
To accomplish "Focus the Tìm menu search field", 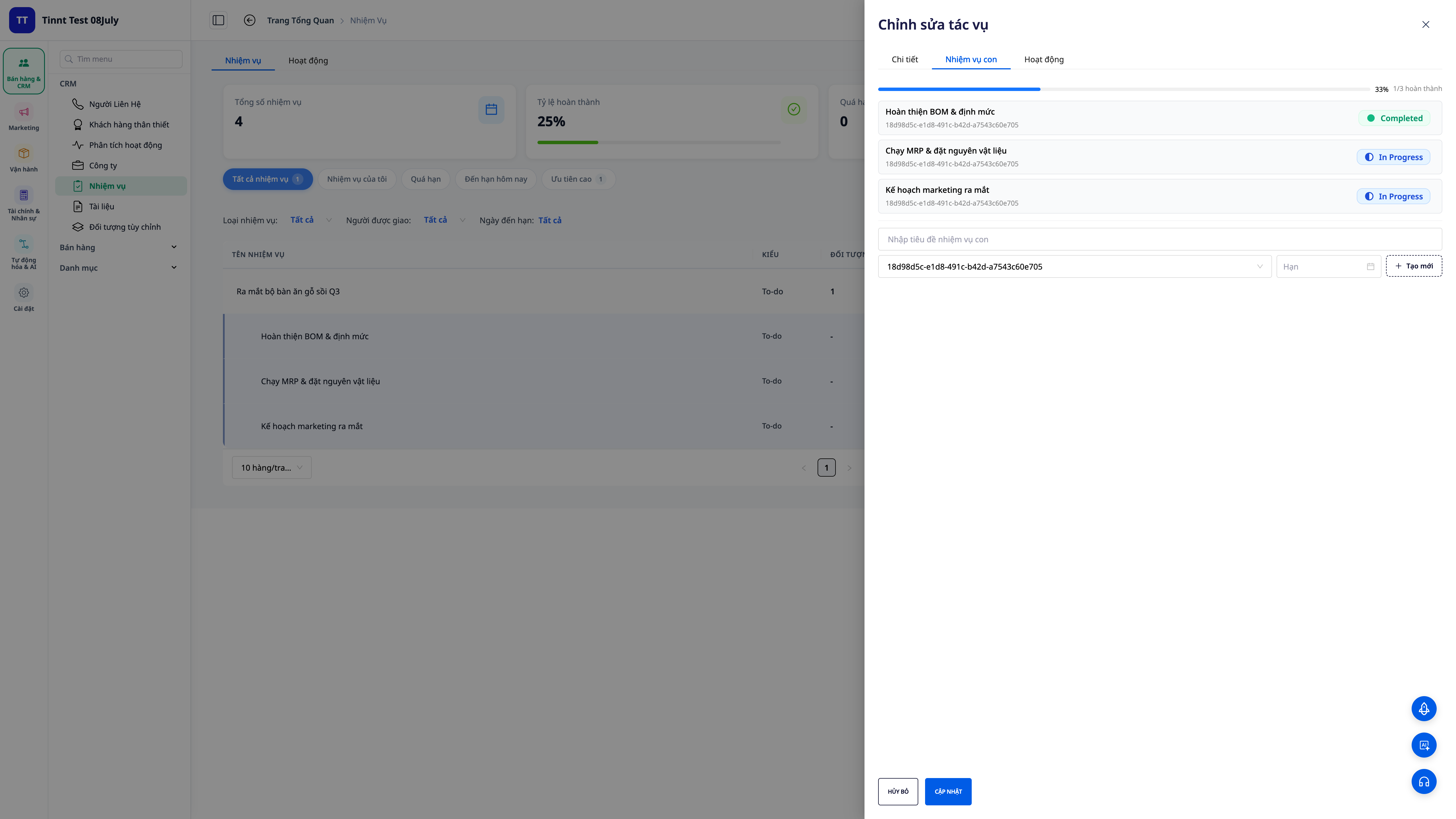I will tap(121, 59).
